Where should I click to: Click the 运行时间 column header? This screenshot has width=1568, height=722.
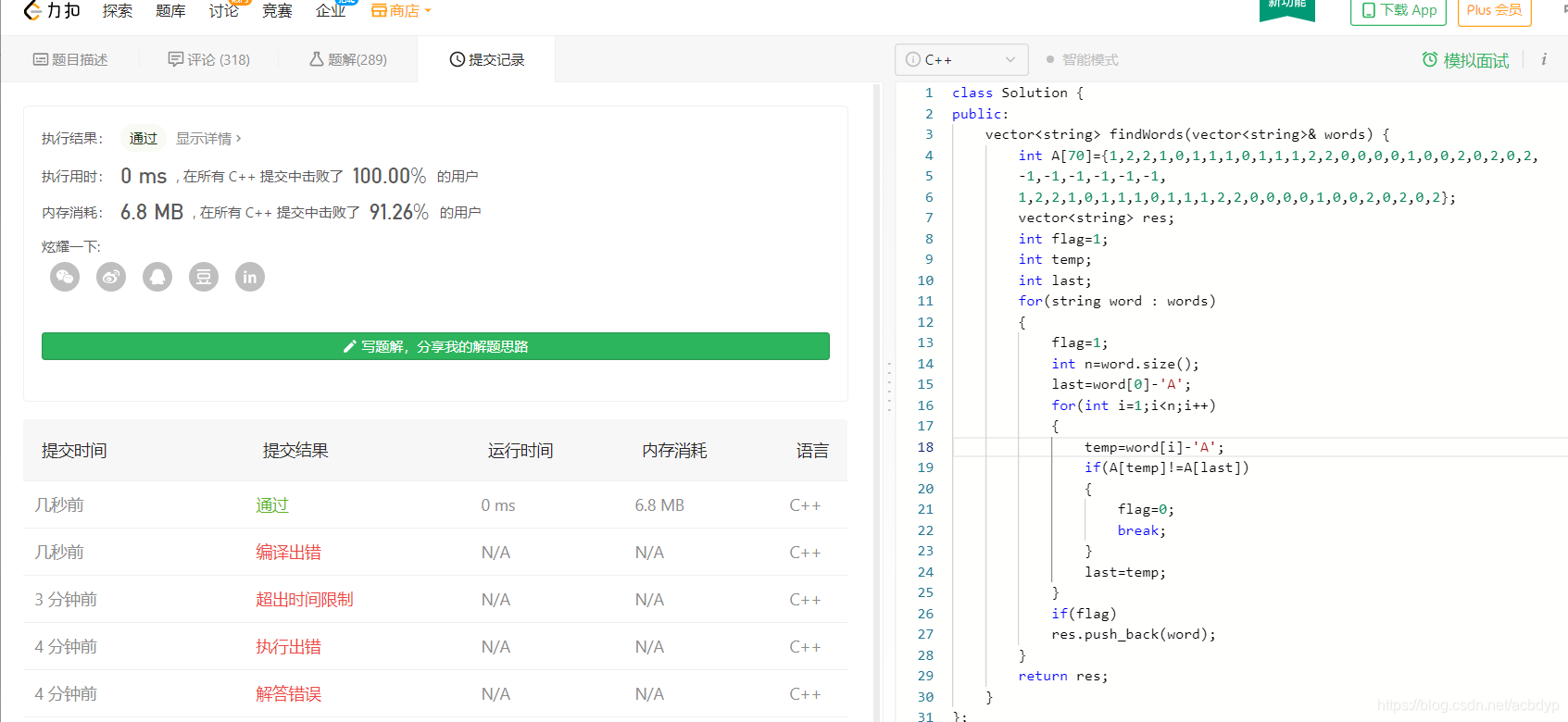pyautogui.click(x=521, y=451)
